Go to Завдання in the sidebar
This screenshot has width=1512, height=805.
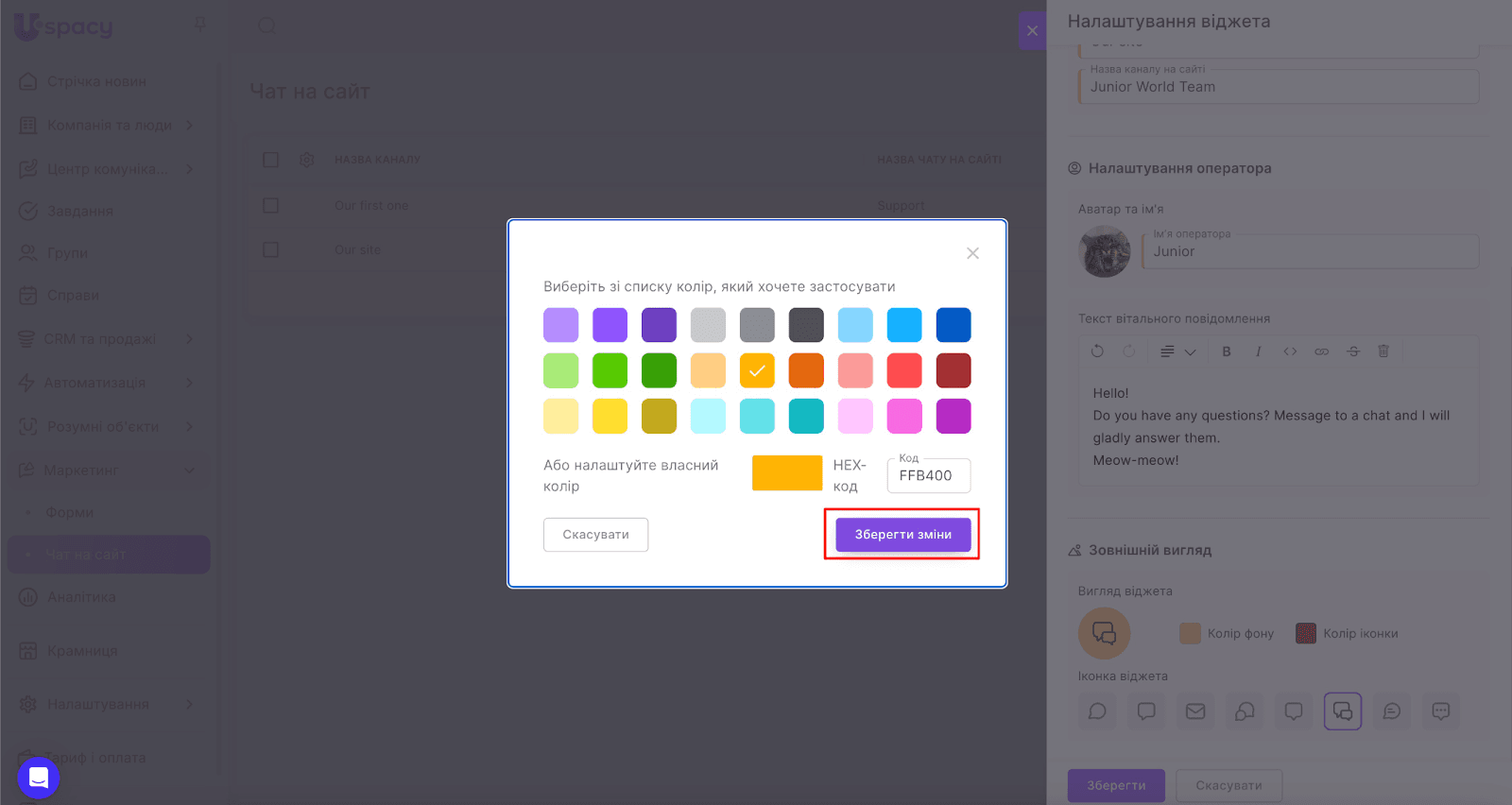point(79,211)
